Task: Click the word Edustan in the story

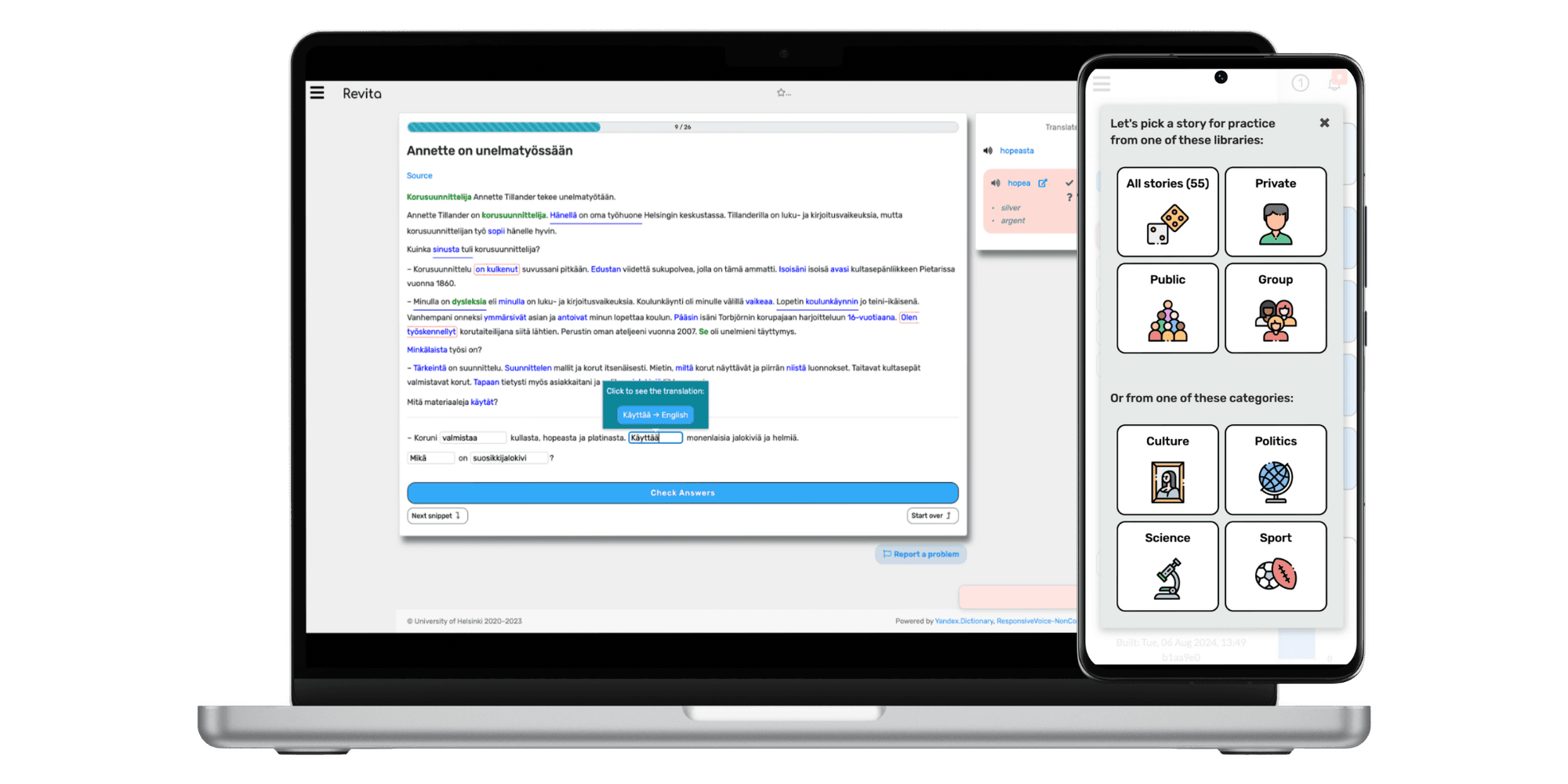Action: pos(605,269)
